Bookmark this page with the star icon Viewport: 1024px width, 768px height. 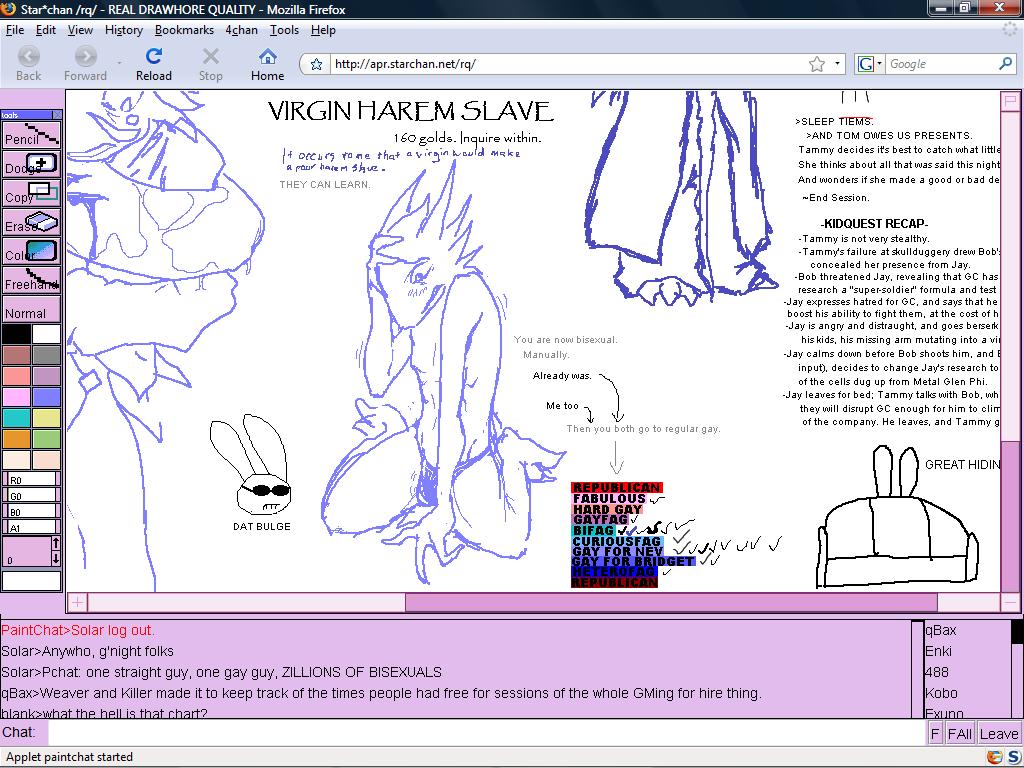pyautogui.click(x=817, y=64)
